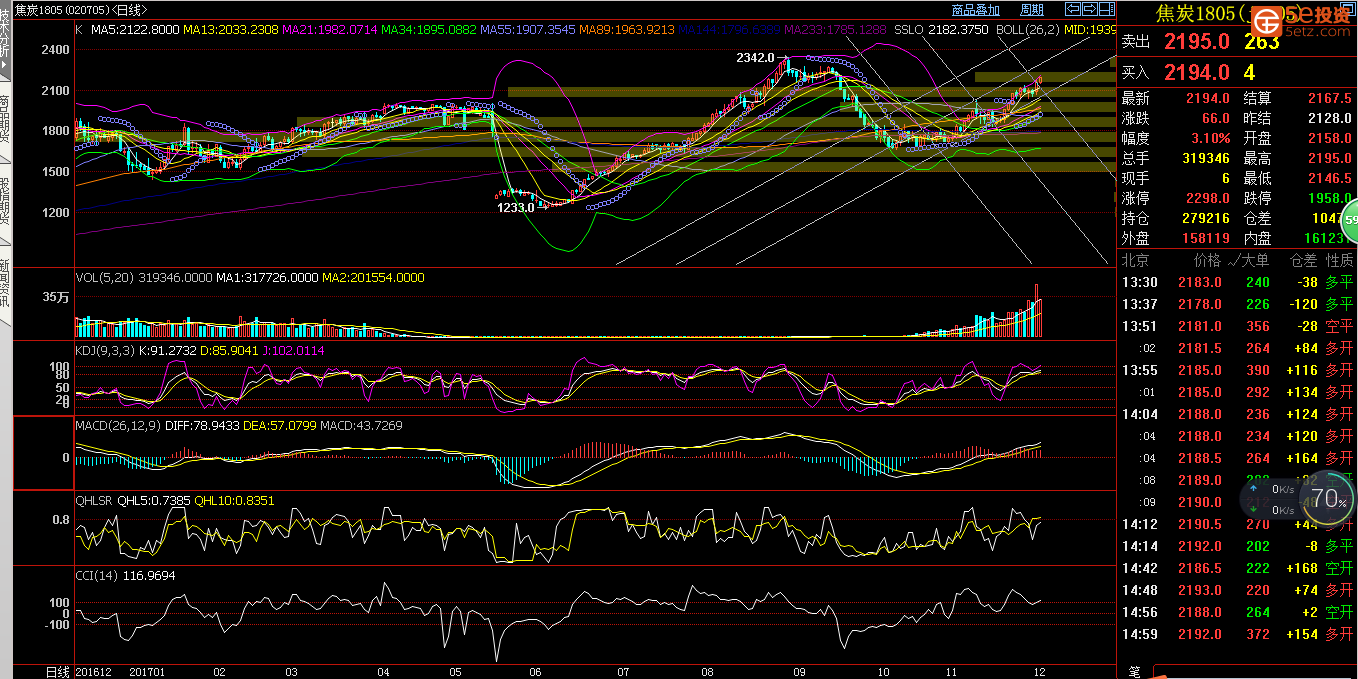Click the 跌停 value 1958.0

click(x=1330, y=199)
